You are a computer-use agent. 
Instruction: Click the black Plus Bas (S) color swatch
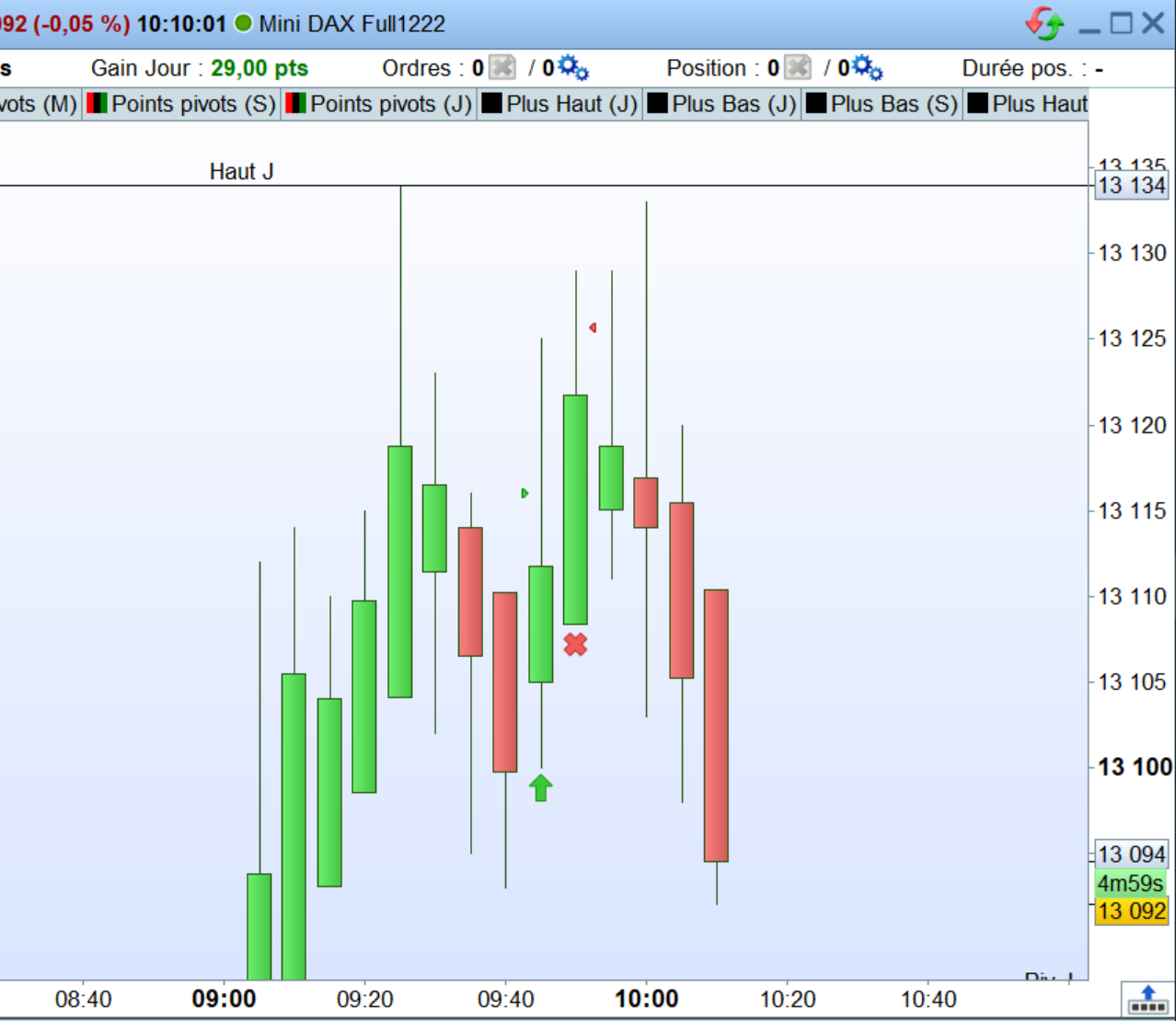coord(816,104)
